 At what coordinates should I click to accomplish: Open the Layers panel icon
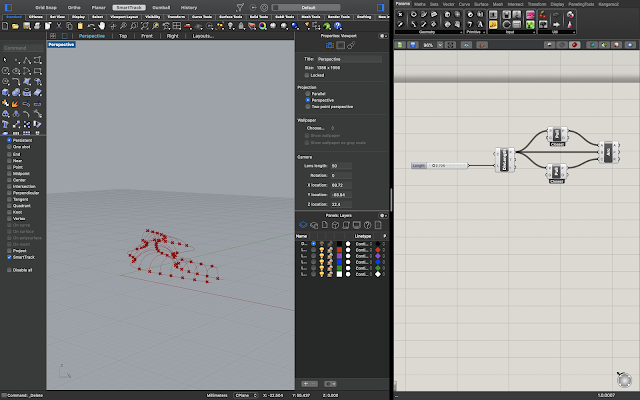(x=303, y=225)
